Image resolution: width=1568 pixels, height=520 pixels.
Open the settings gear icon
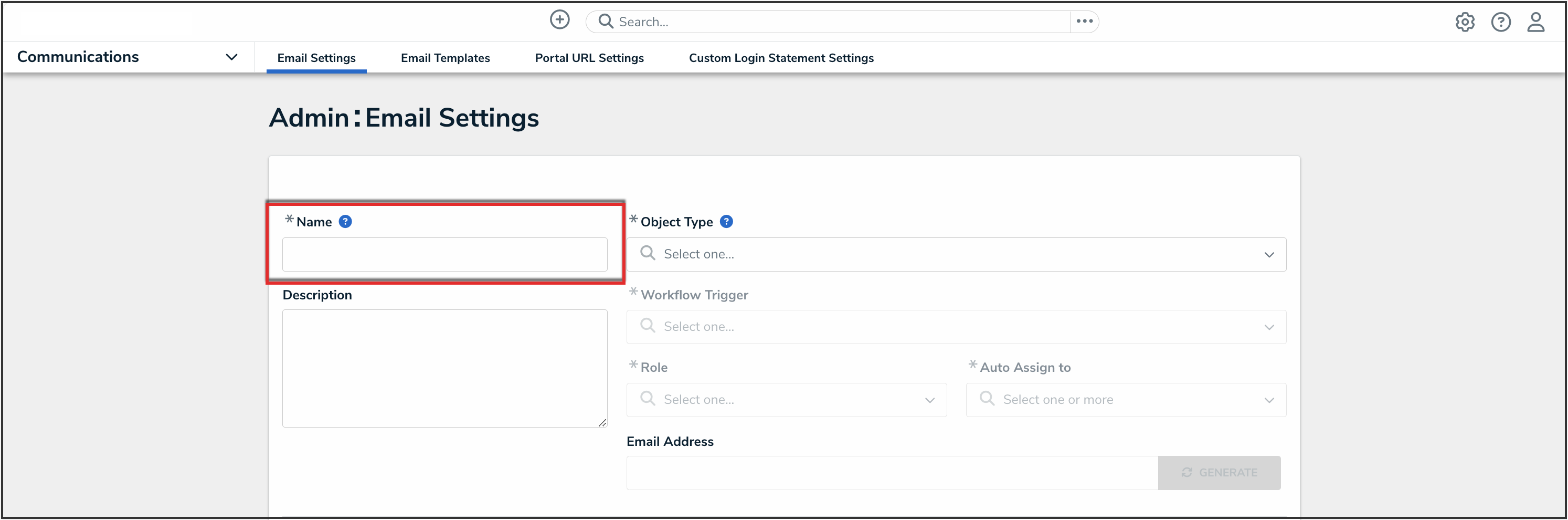coord(1465,23)
